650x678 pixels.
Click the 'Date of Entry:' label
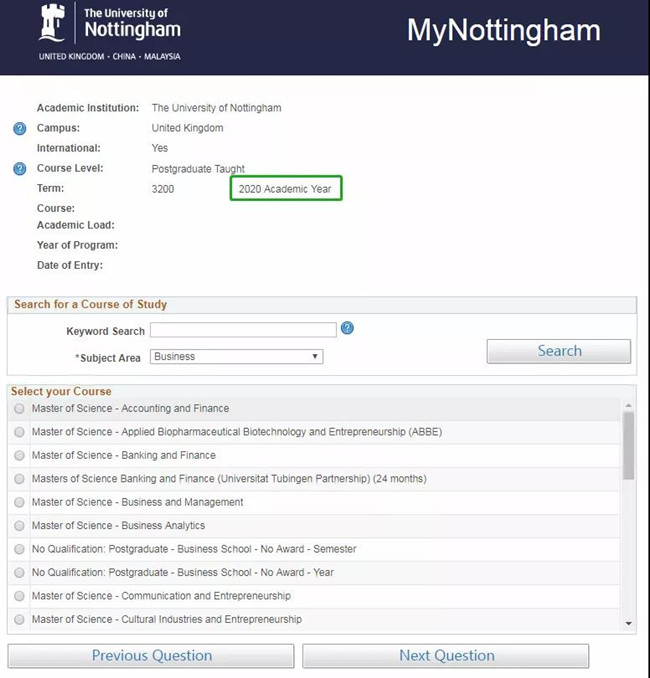[x=70, y=265]
